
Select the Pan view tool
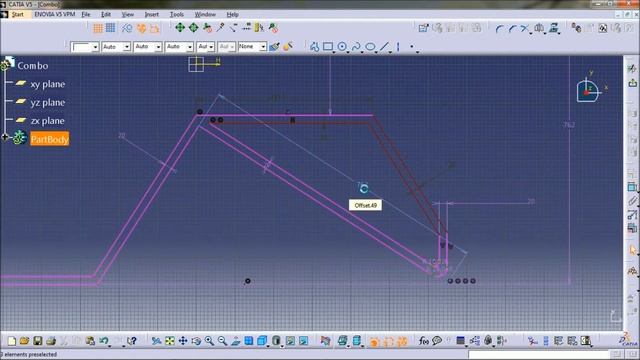[x=183, y=341]
